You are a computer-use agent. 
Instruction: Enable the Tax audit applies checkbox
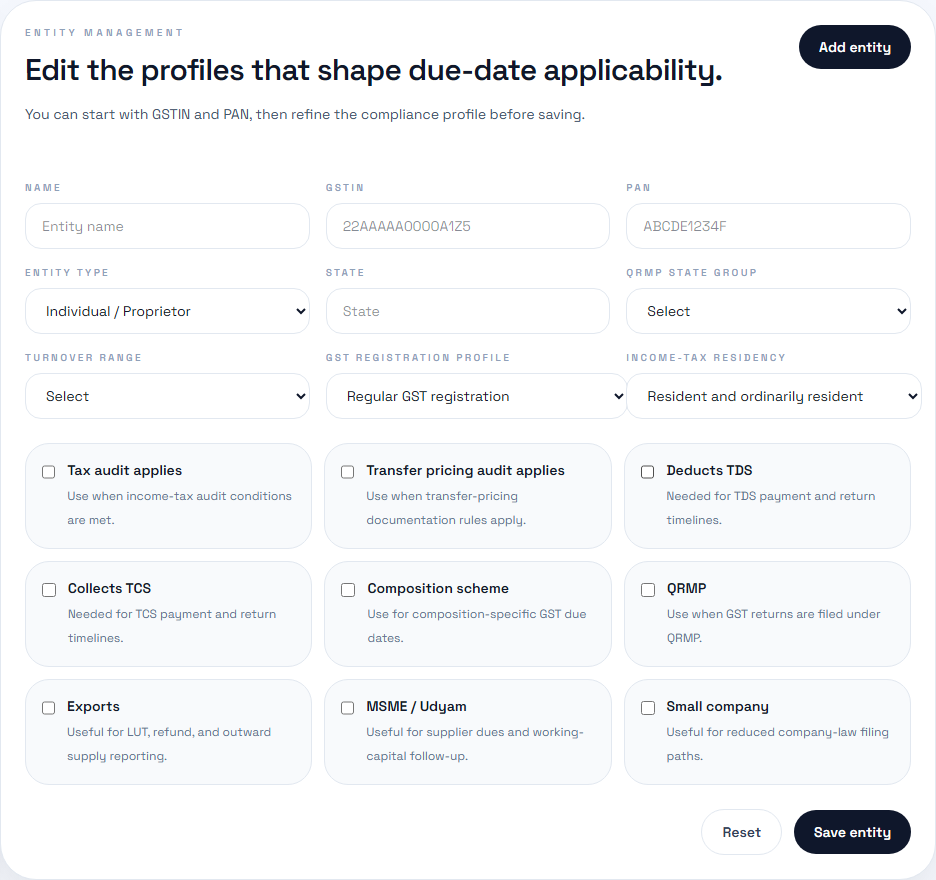(x=48, y=471)
